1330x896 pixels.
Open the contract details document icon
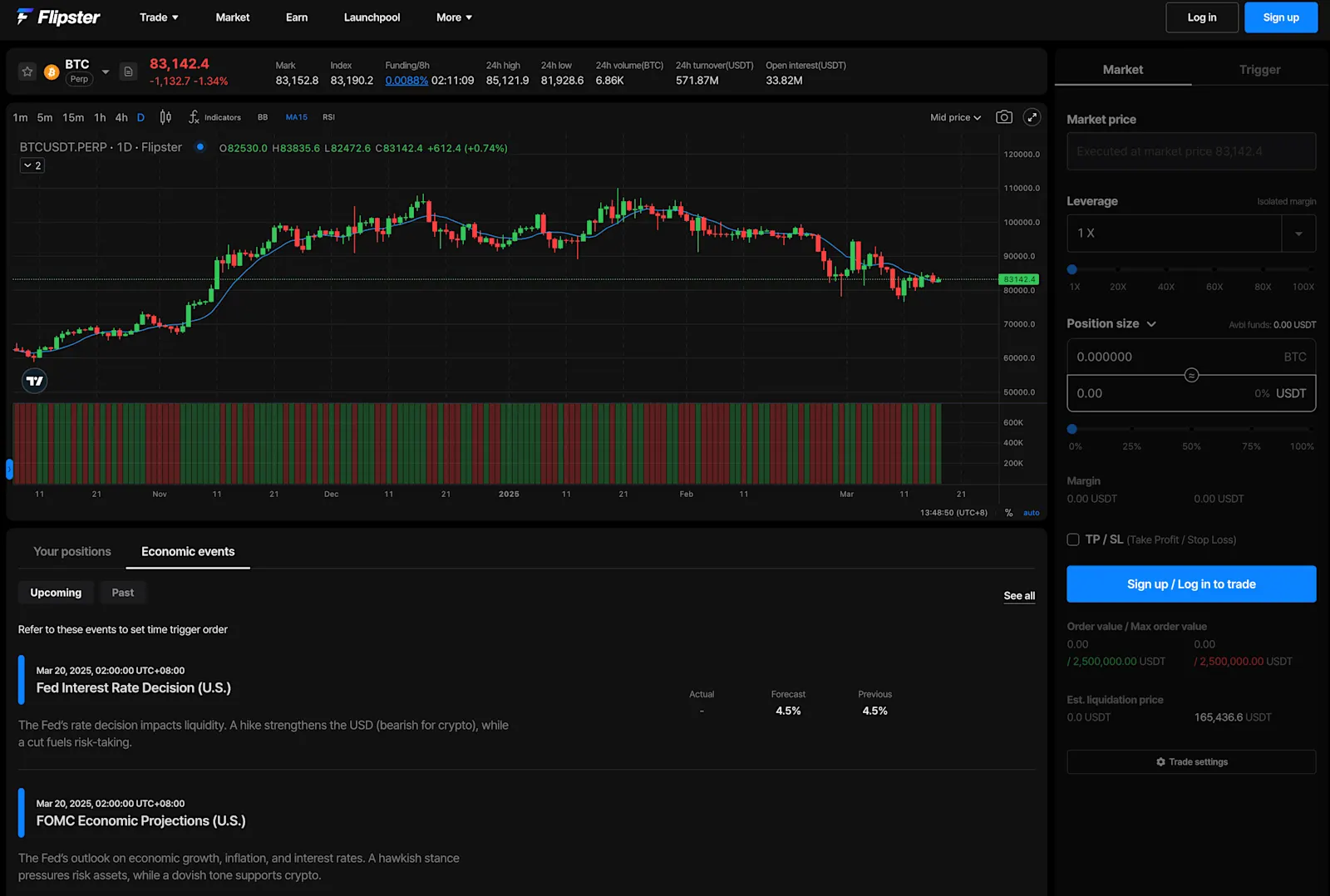[x=128, y=71]
